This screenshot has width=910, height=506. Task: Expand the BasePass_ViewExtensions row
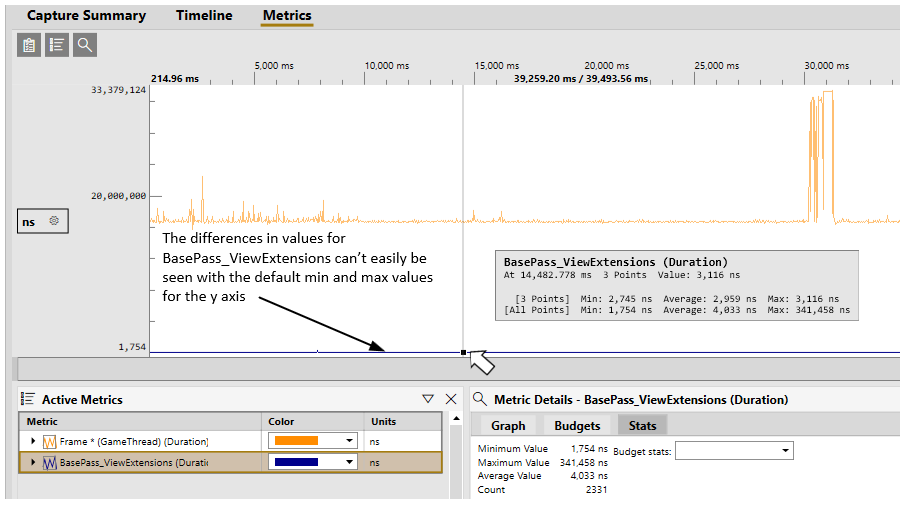click(33, 462)
